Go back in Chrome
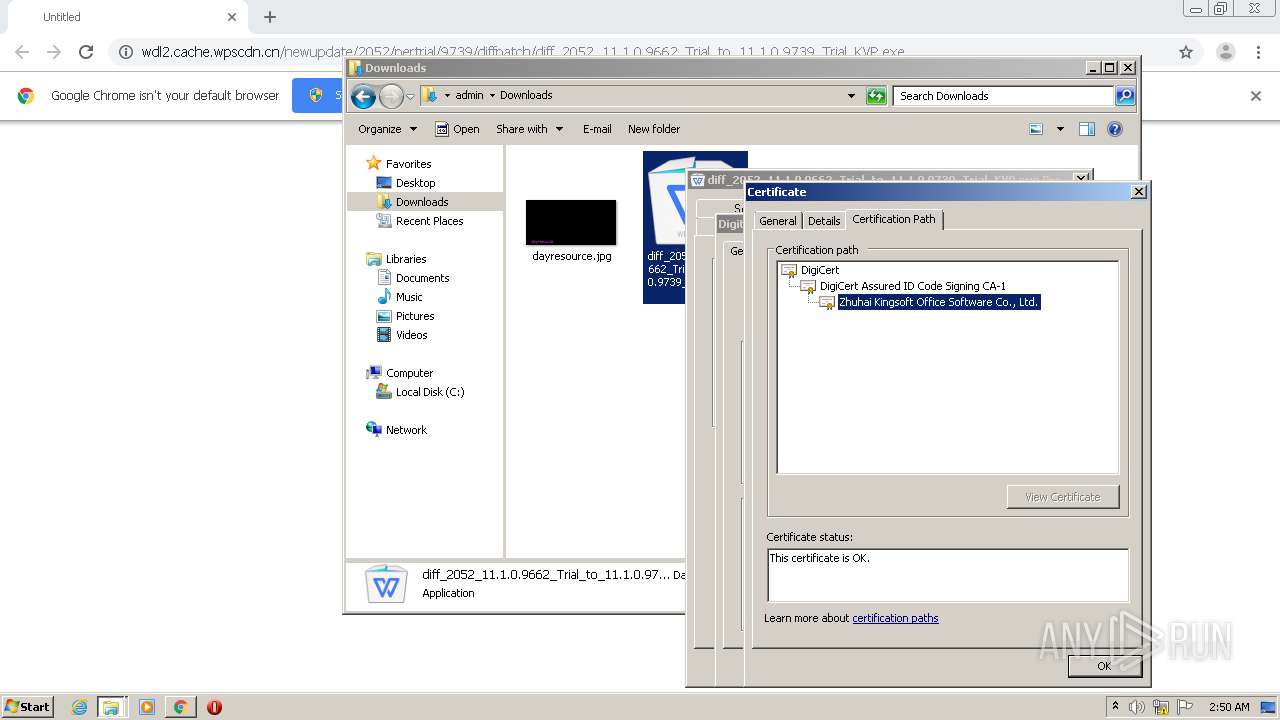Screen dimensions: 1280x720 22,52
